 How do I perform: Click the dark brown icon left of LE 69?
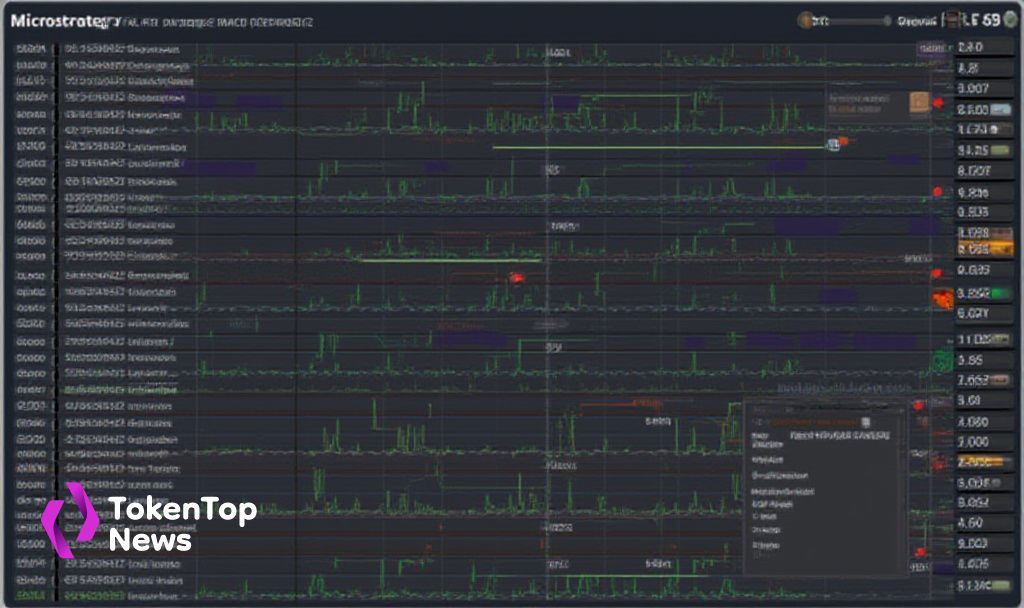click(953, 20)
